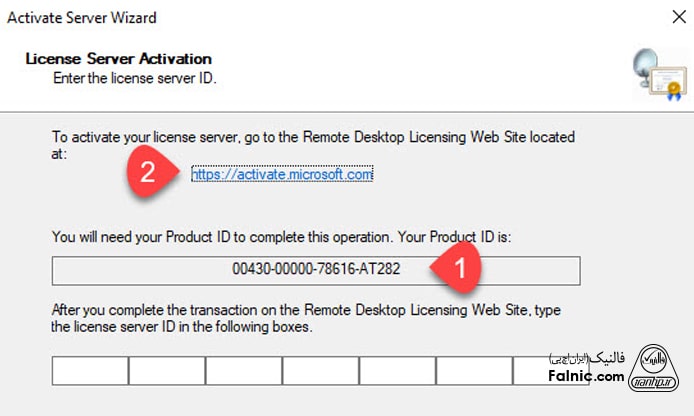This screenshot has width=694, height=416.
Task: Click the second license server ID box
Action: pos(167,372)
